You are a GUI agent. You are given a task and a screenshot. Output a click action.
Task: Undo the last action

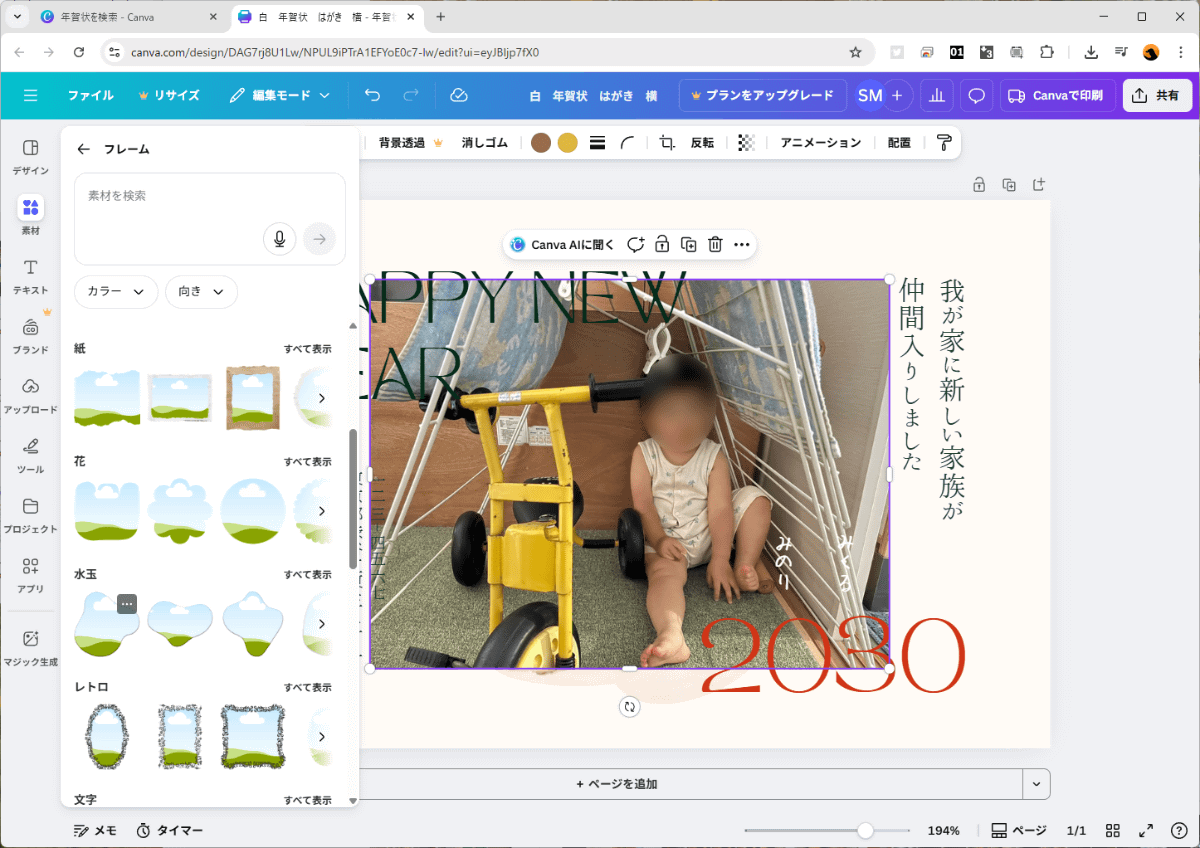click(373, 95)
